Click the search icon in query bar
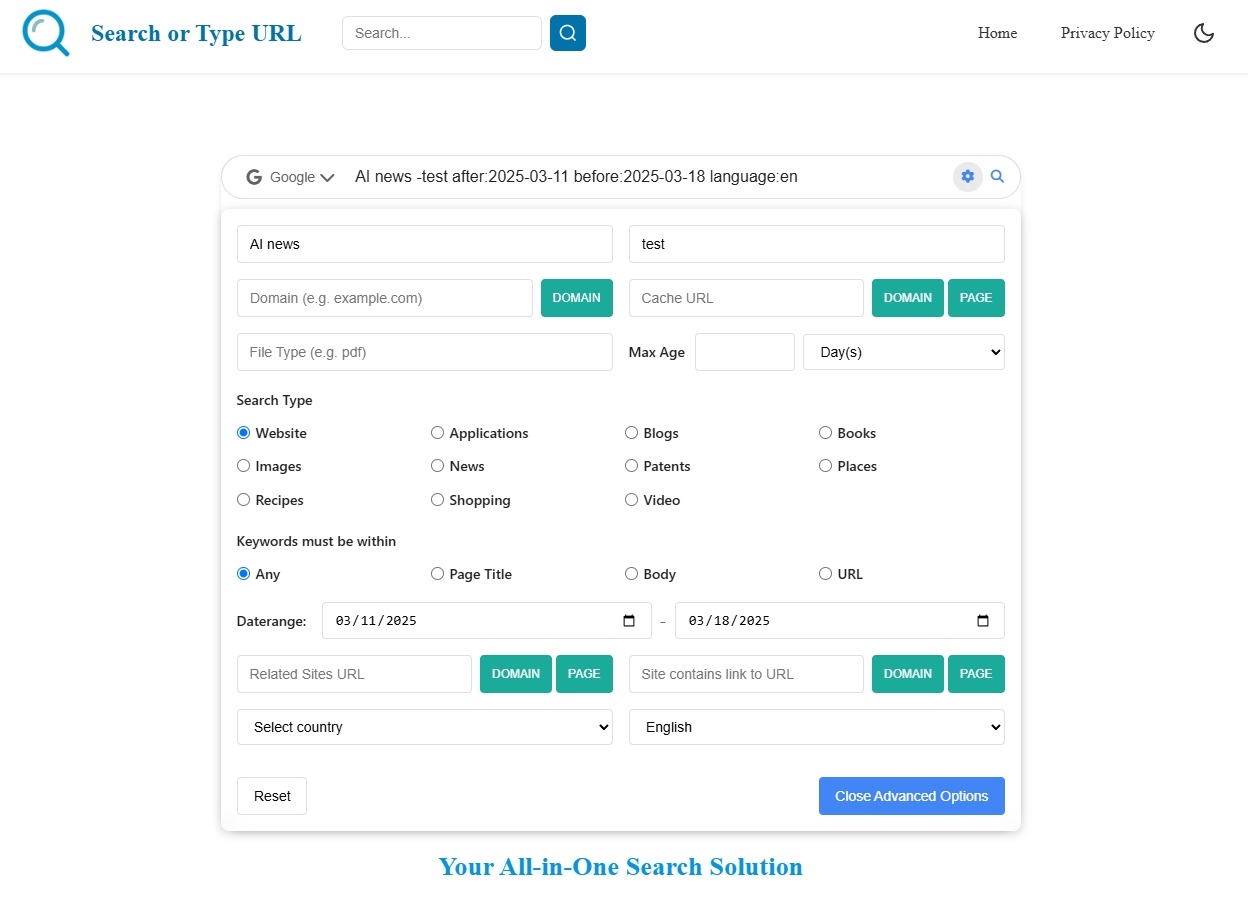This screenshot has height=900, width=1248. click(997, 177)
